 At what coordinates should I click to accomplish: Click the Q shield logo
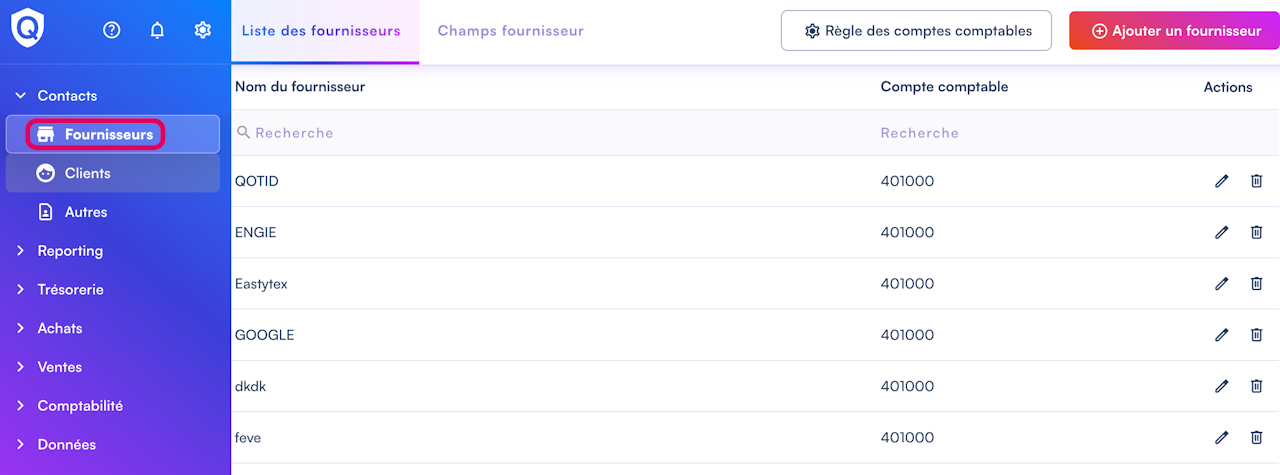(28, 28)
